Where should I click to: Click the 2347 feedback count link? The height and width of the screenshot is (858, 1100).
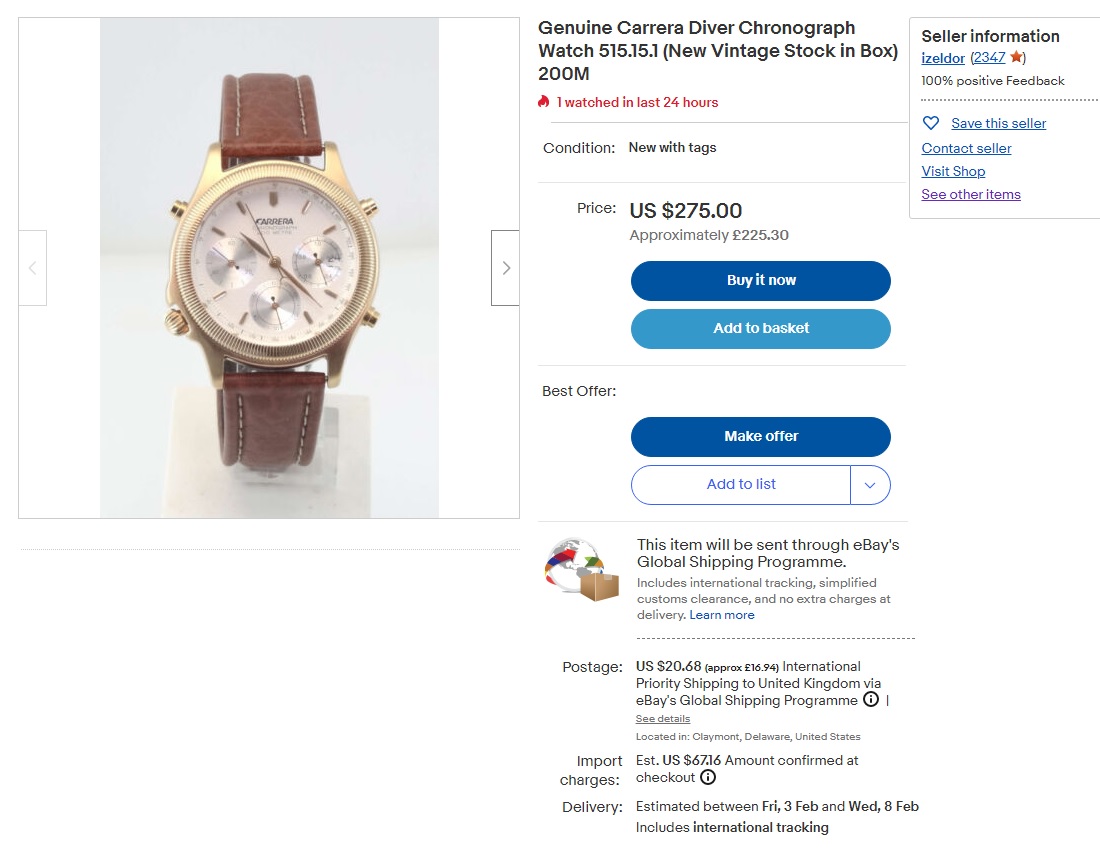(989, 57)
